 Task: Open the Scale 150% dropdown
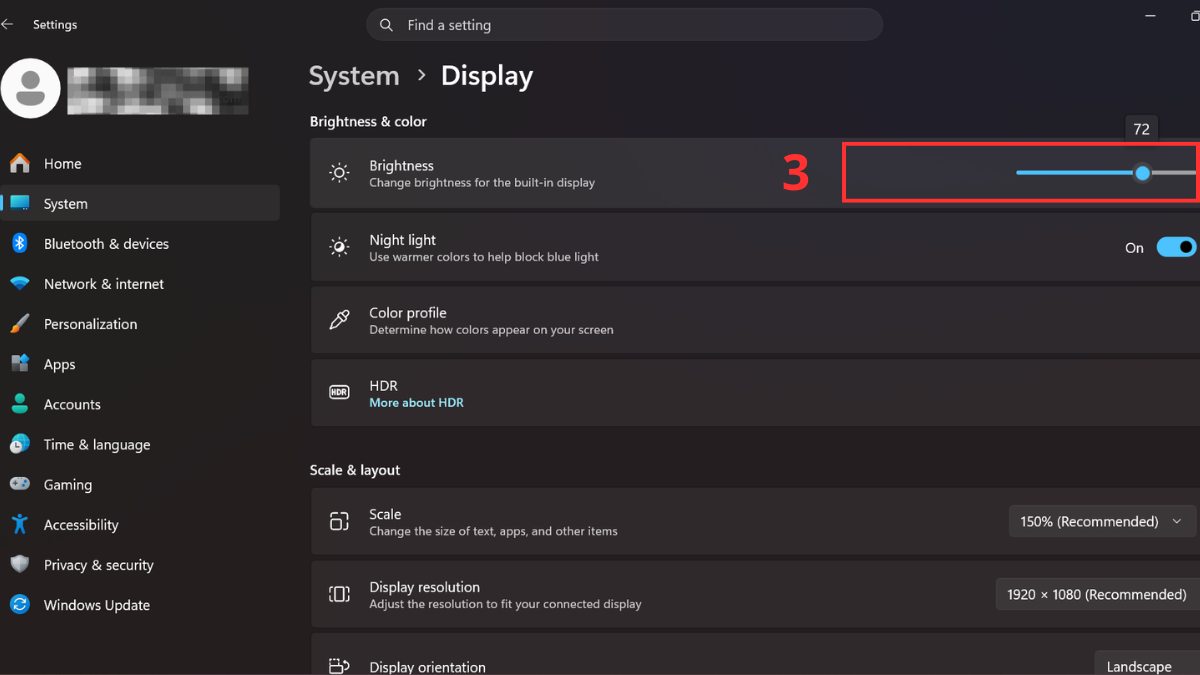[x=1103, y=521]
